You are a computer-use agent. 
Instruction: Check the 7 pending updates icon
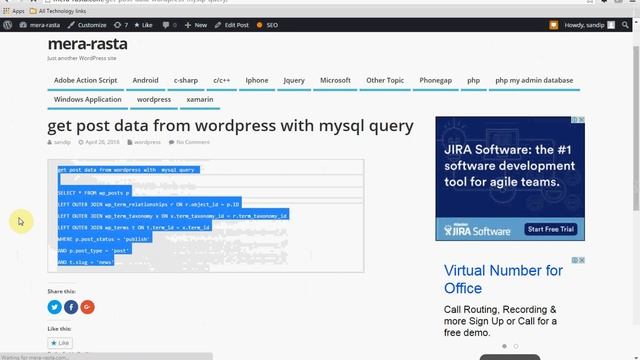(x=121, y=25)
